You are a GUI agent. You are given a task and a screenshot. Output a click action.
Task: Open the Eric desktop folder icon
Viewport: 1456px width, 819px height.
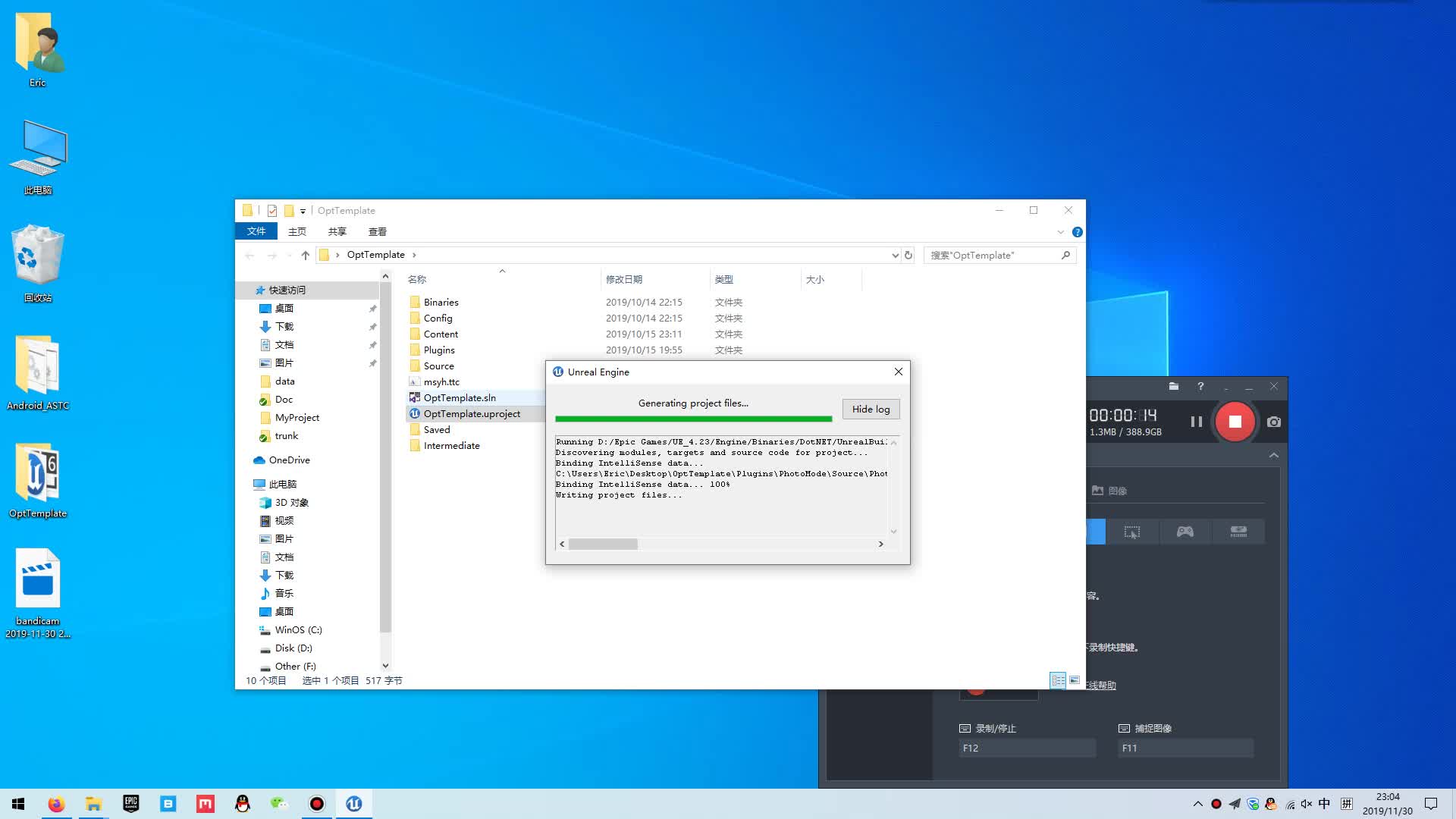click(x=37, y=50)
